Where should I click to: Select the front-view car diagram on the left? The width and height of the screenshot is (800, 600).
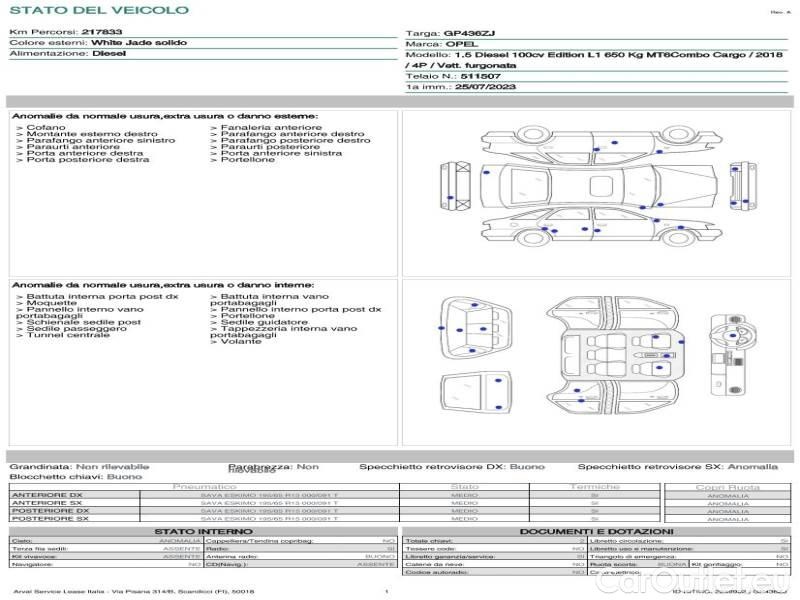pos(456,184)
